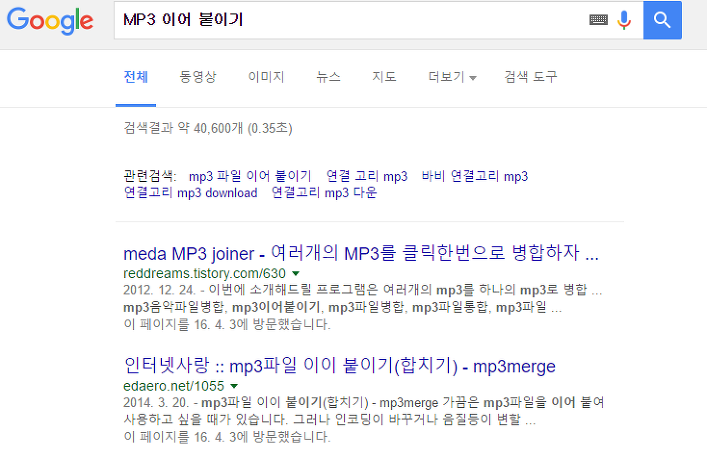
Task: Click related search 연결 고리 mp3
Action: [x=367, y=176]
